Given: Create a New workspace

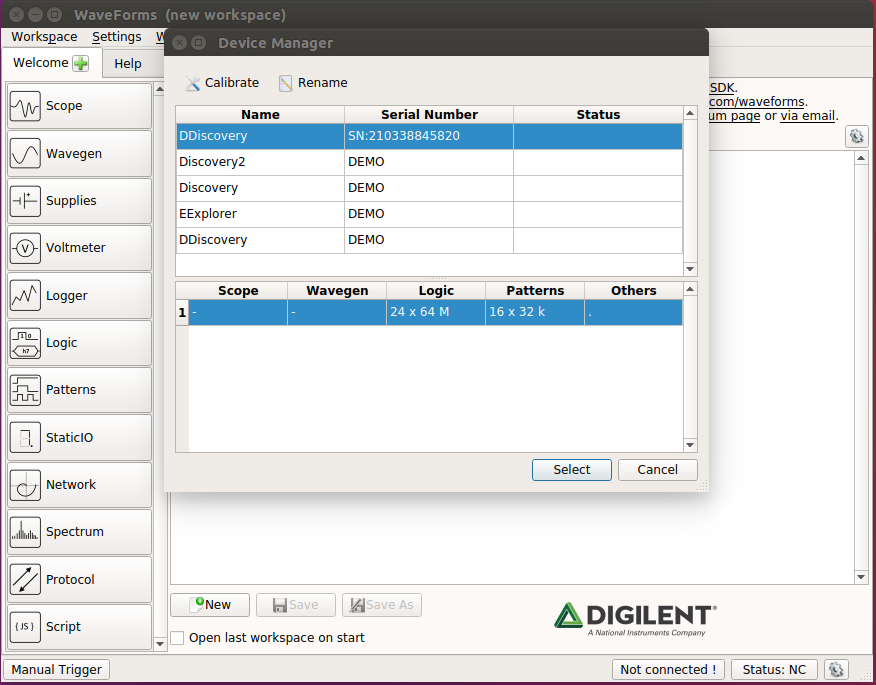Looking at the screenshot, I should 210,605.
